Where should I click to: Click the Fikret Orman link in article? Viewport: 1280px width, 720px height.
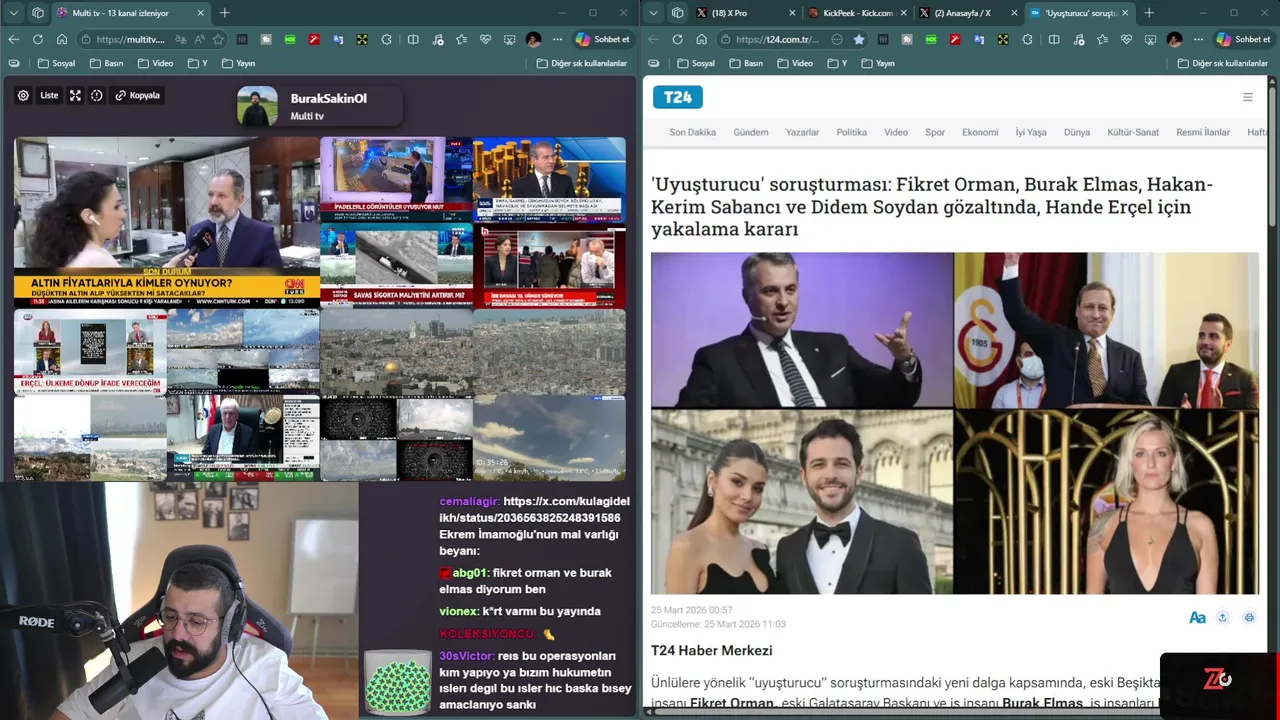(x=732, y=703)
